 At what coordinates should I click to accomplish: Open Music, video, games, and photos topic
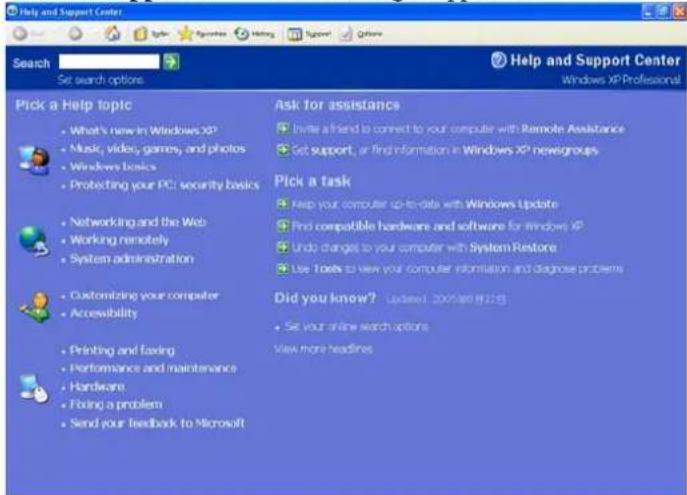tap(158, 149)
